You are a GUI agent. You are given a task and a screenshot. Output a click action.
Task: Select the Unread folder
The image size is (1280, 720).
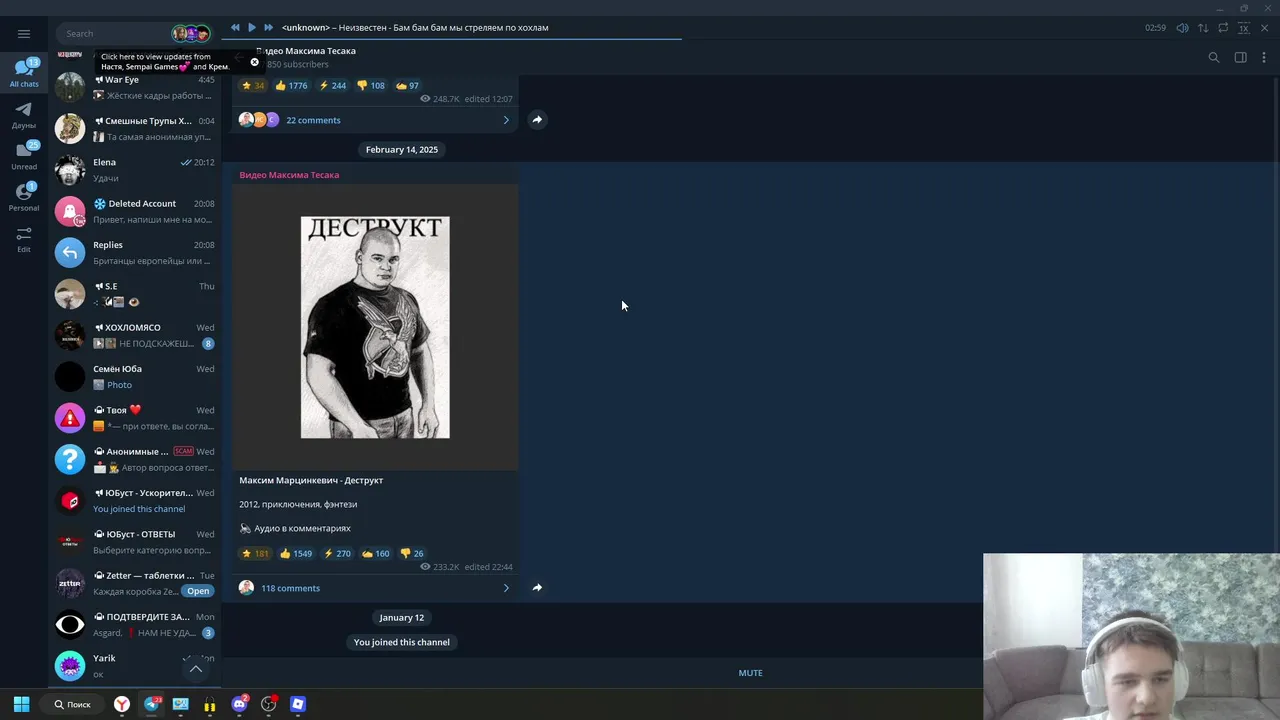point(24,156)
